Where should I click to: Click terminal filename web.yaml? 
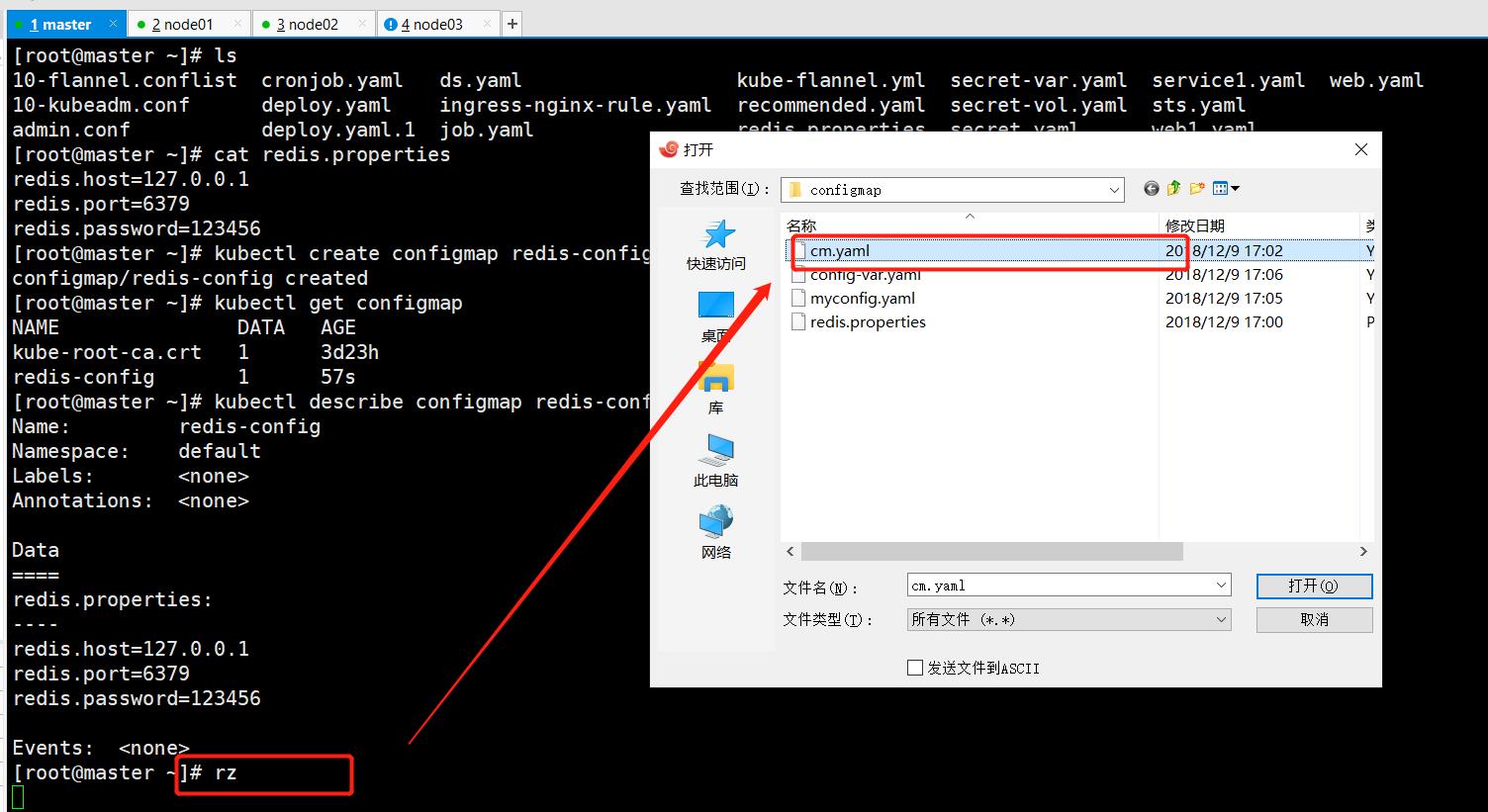[1377, 80]
